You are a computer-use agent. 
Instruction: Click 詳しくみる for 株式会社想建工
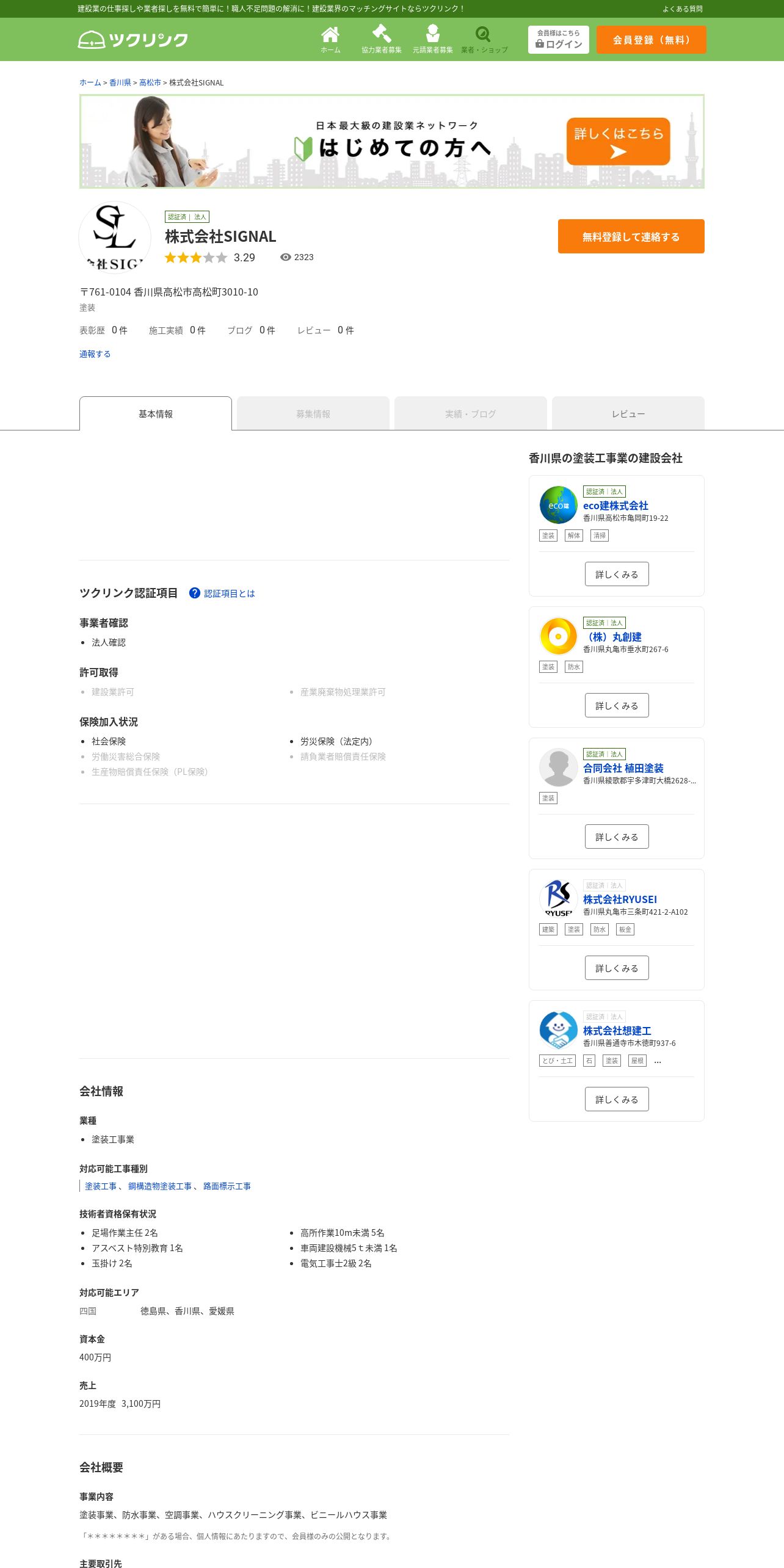[x=617, y=1099]
